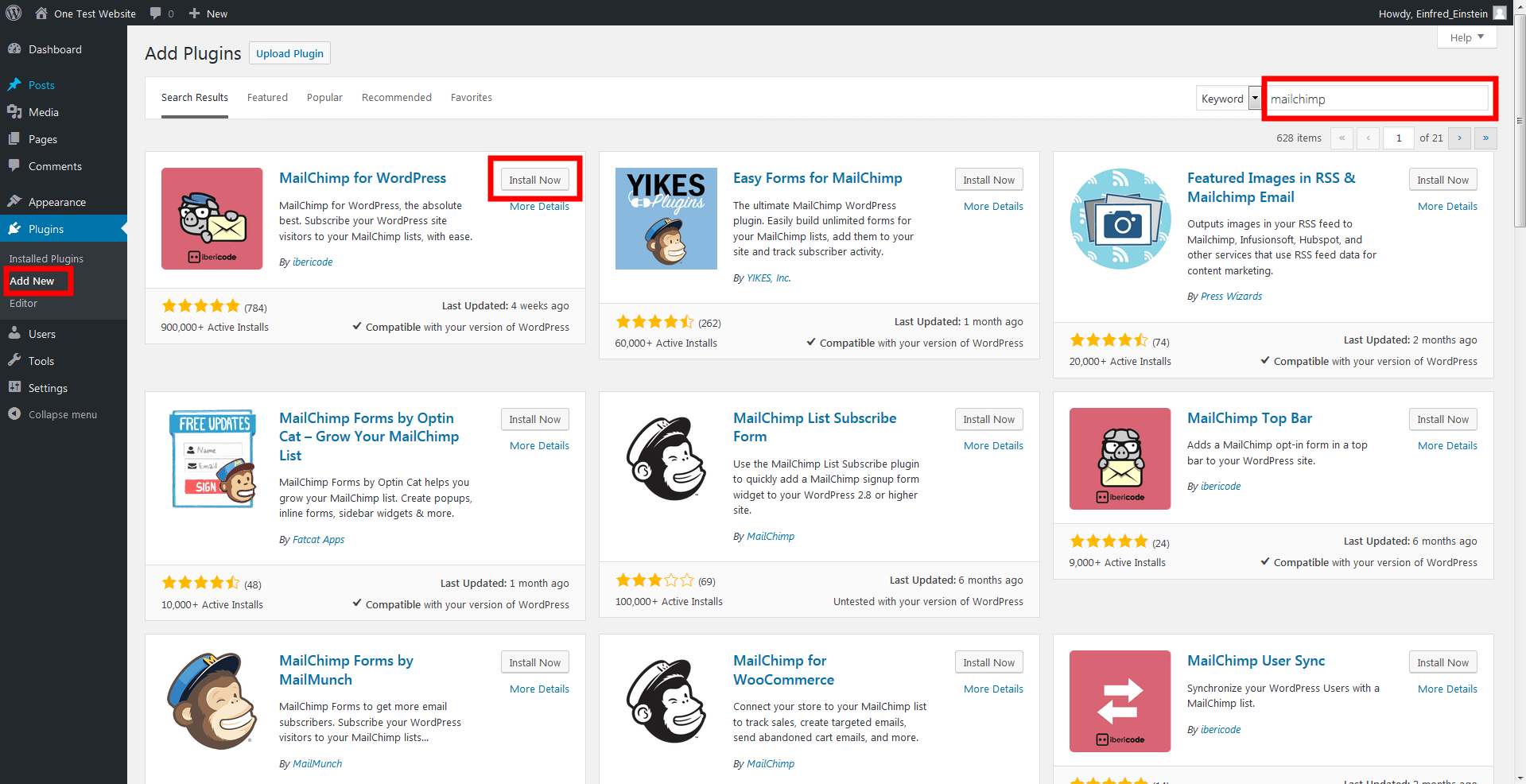1526x784 pixels.
Task: Jump to last page of results
Action: (1485, 138)
